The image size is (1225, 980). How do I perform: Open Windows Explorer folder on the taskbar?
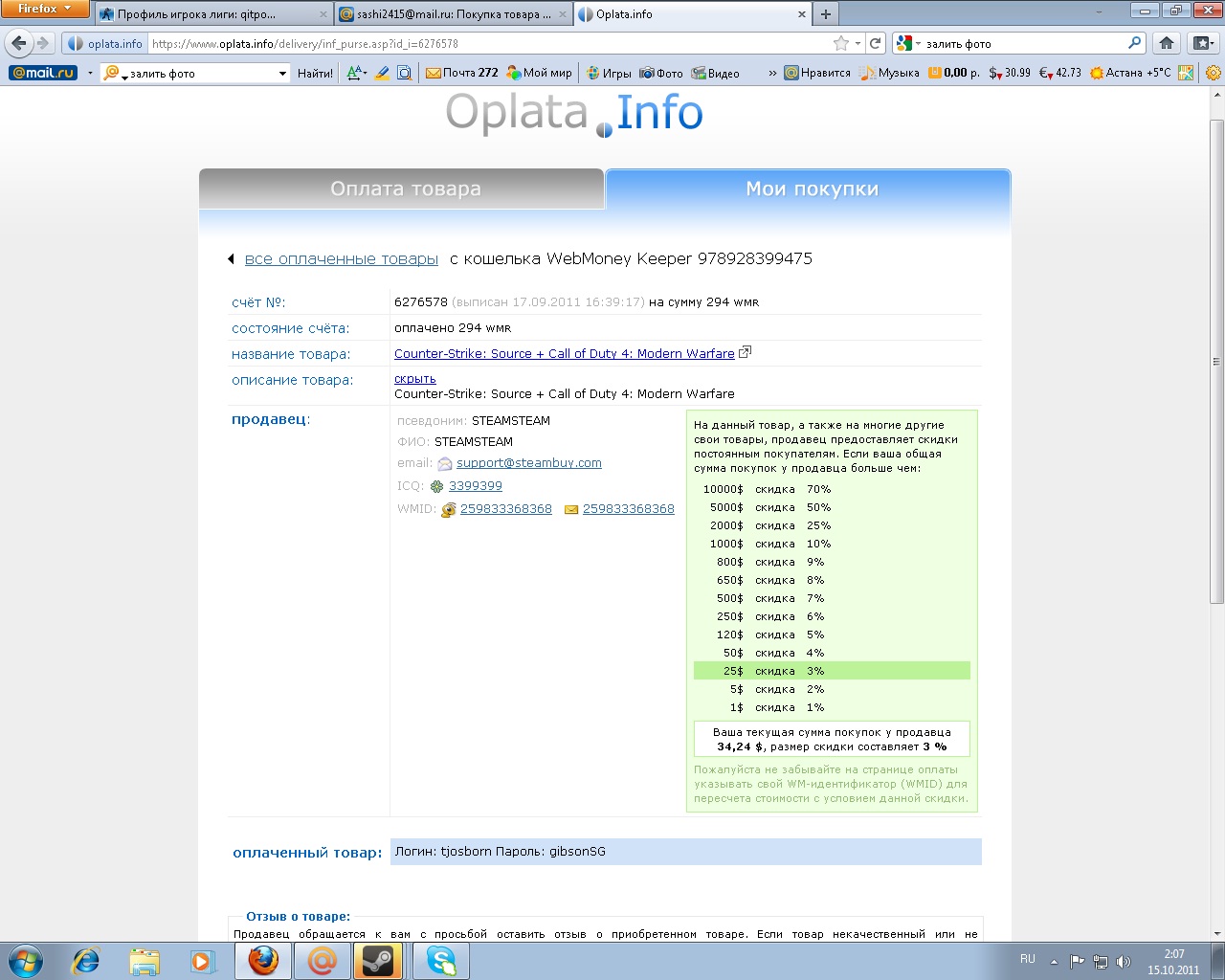tap(145, 961)
